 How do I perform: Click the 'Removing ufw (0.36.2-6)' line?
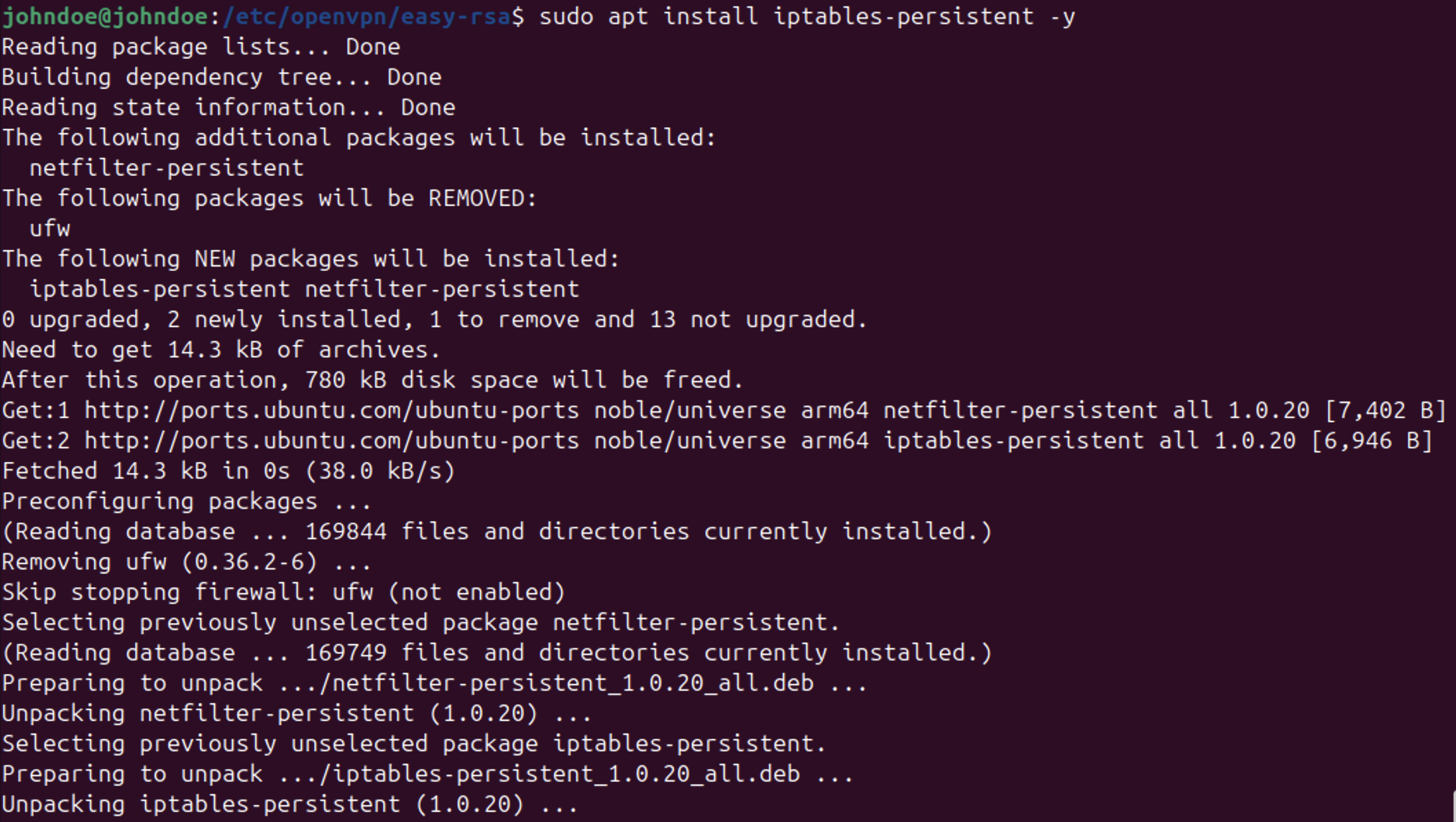(187, 562)
